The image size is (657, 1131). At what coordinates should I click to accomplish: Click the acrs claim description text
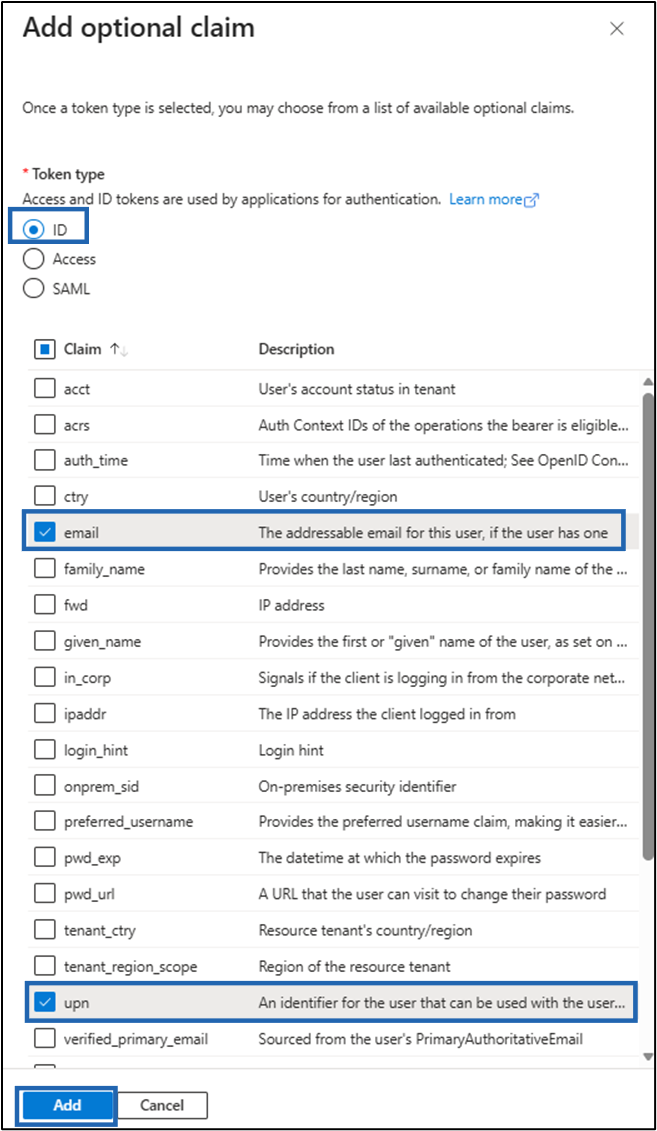(x=444, y=425)
